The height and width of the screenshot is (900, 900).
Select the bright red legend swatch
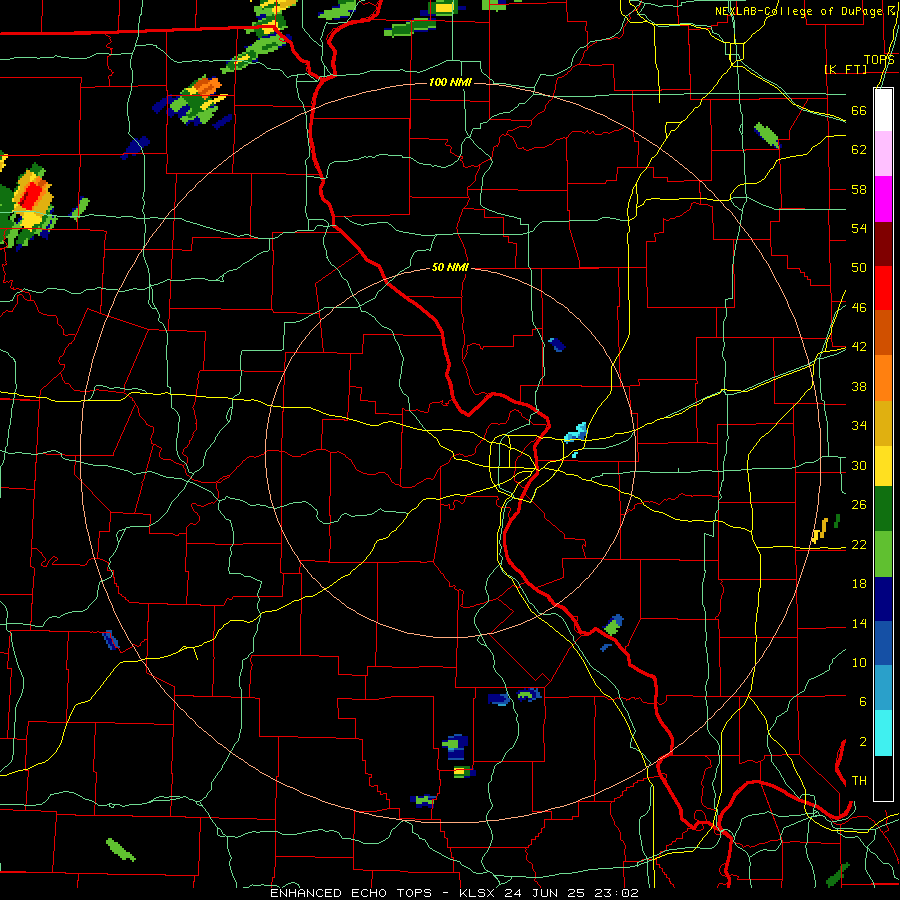(x=883, y=288)
